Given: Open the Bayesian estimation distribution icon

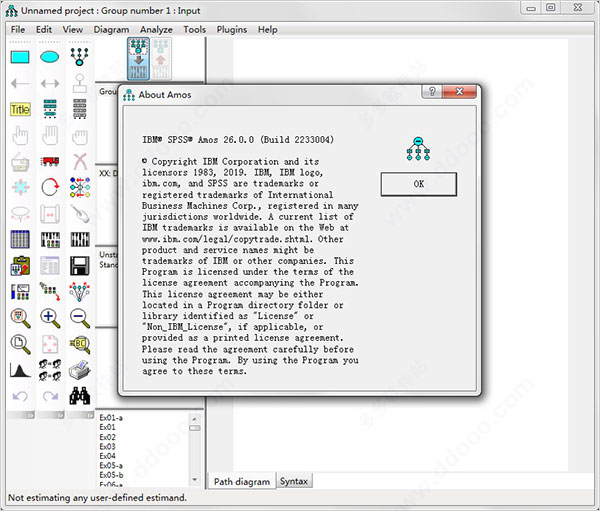Looking at the screenshot, I should (20, 370).
